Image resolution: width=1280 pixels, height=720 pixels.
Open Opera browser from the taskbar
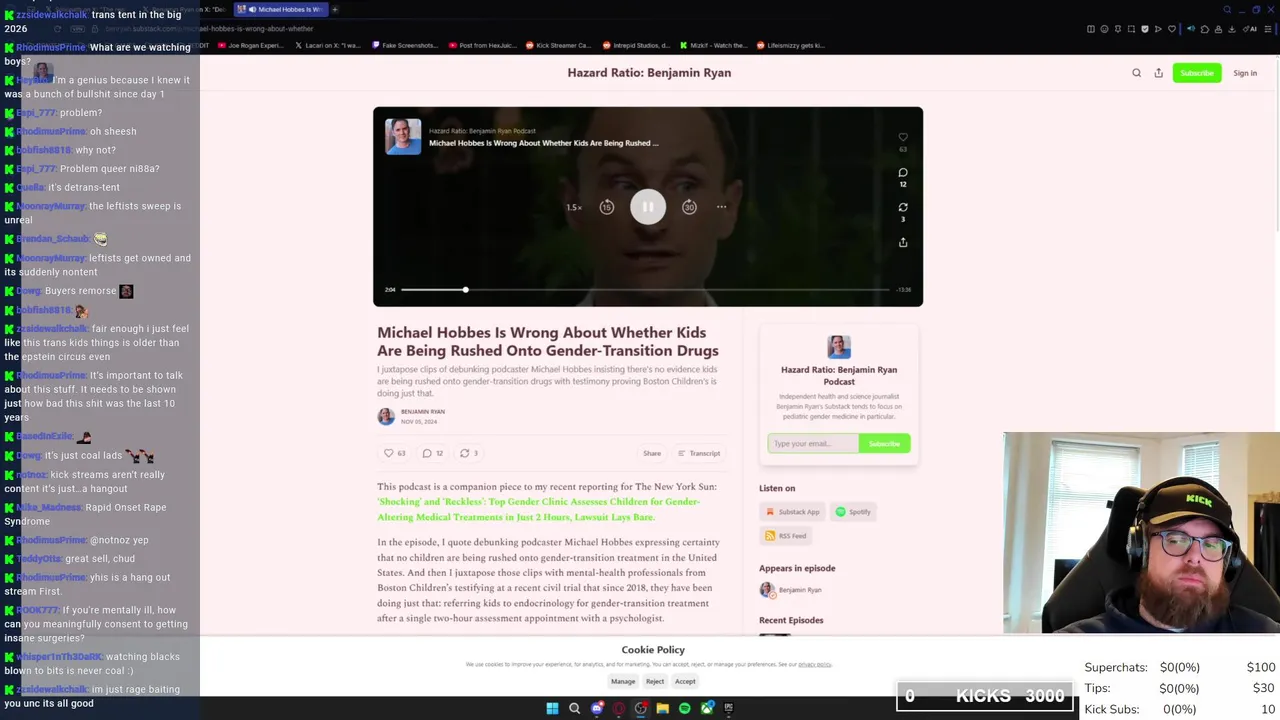point(619,708)
